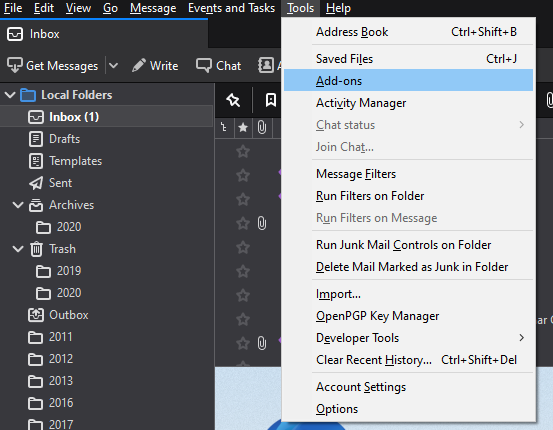Viewport: 553px width, 430px height.
Task: Toggle the star on first message row
Action: 243,152
